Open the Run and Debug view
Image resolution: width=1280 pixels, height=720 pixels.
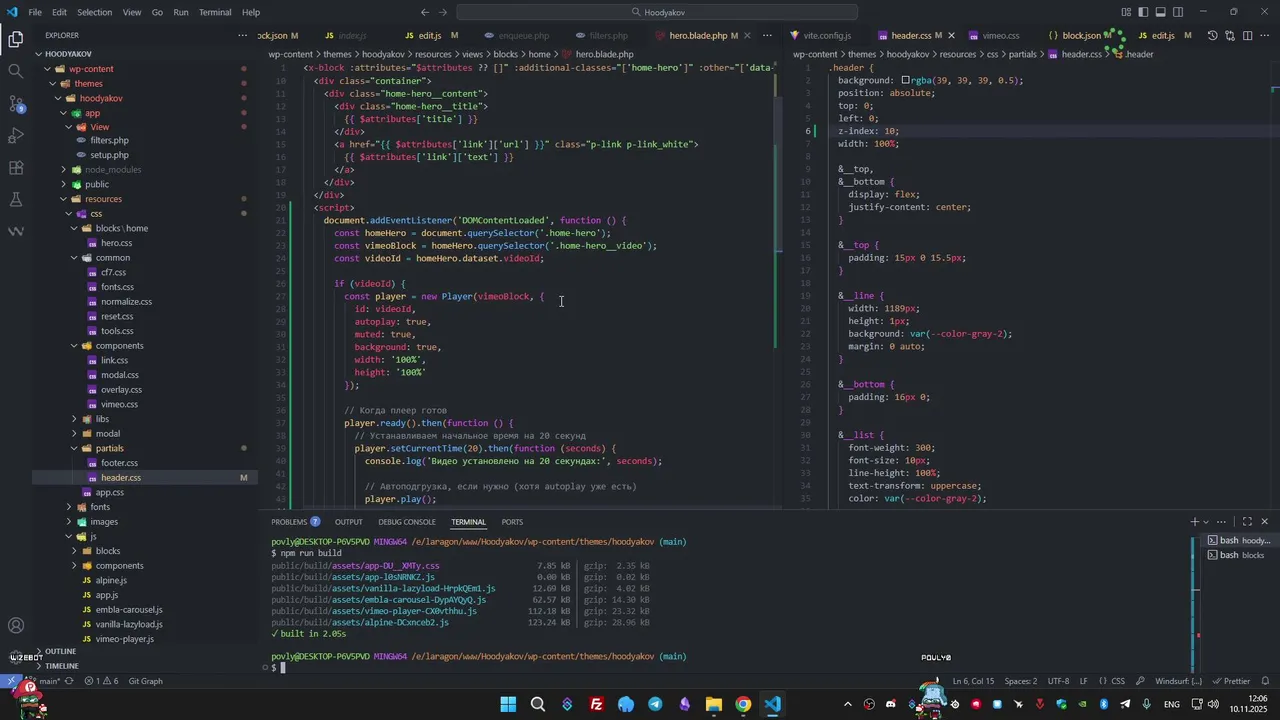tap(16, 136)
